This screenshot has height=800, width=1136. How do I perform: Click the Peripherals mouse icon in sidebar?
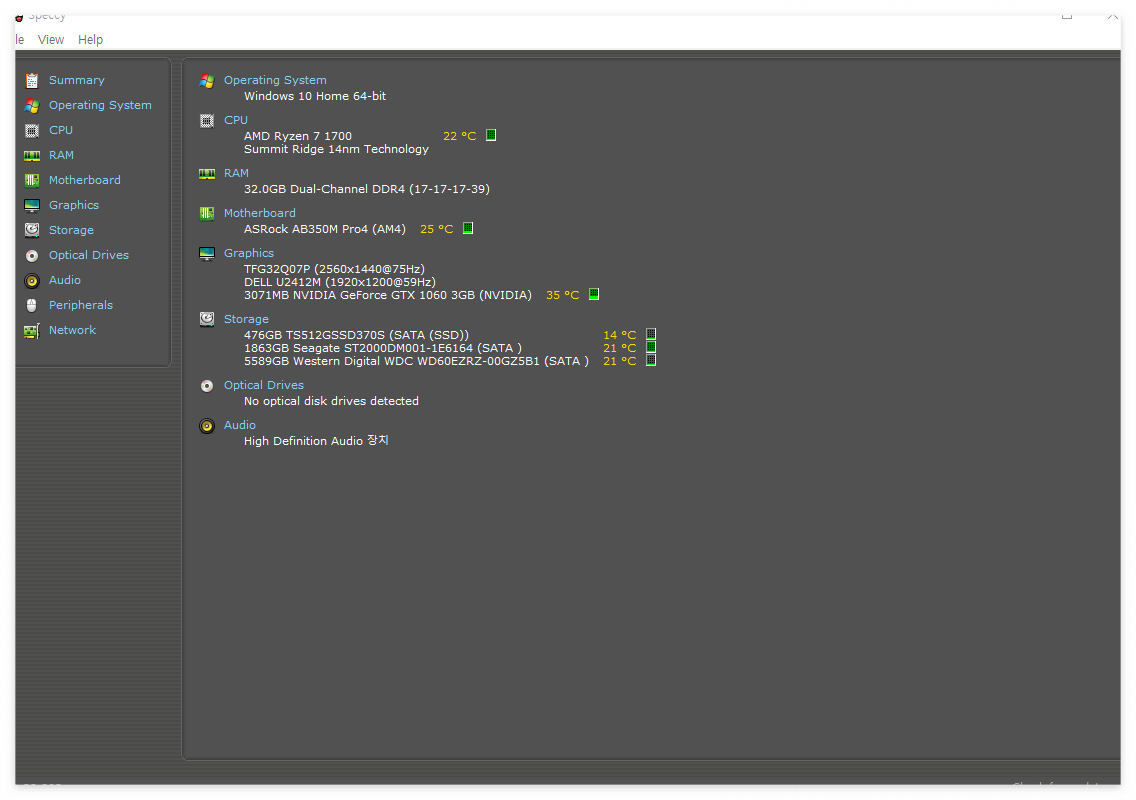point(32,306)
